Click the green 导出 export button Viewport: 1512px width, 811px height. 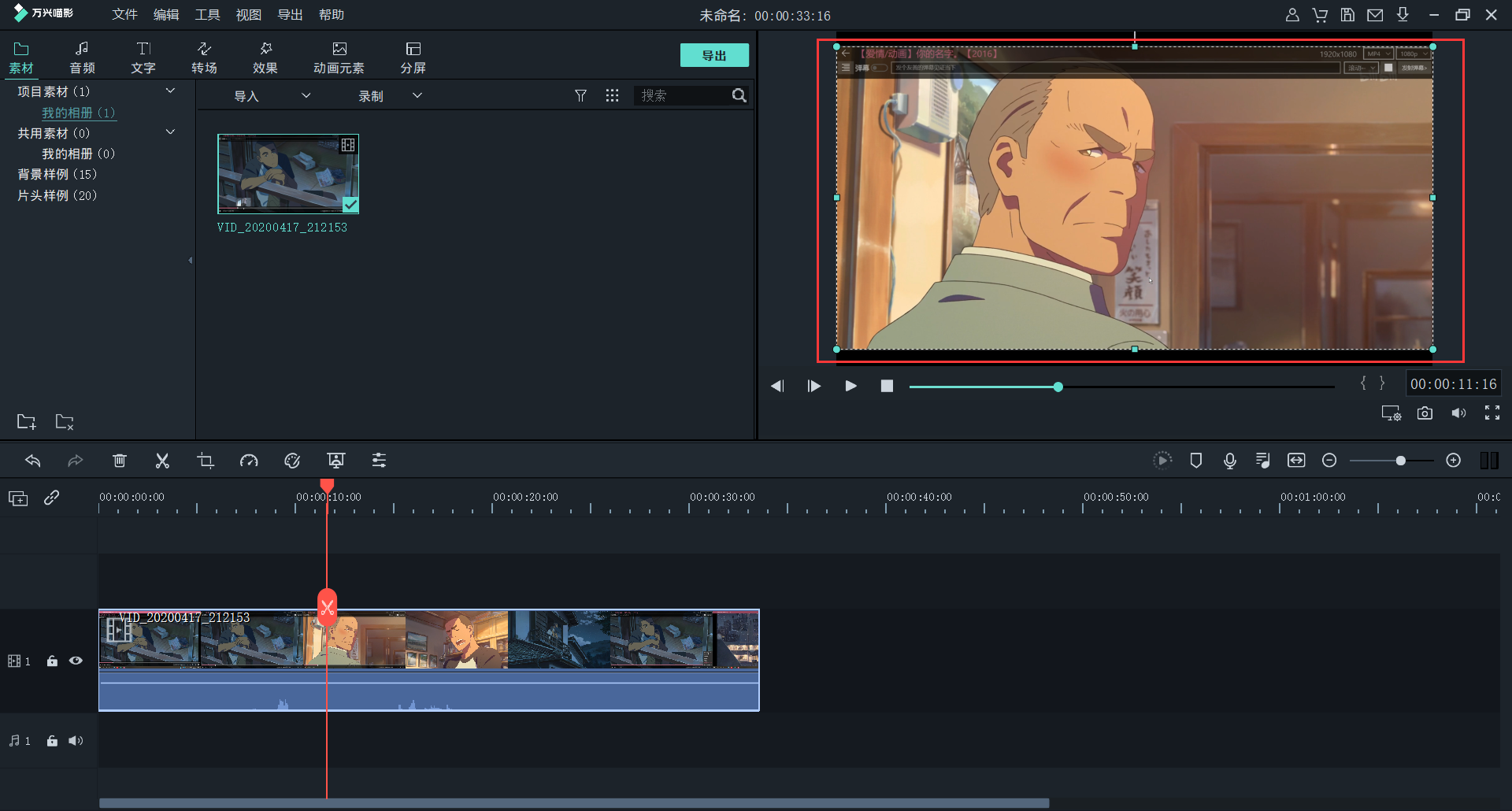(714, 56)
